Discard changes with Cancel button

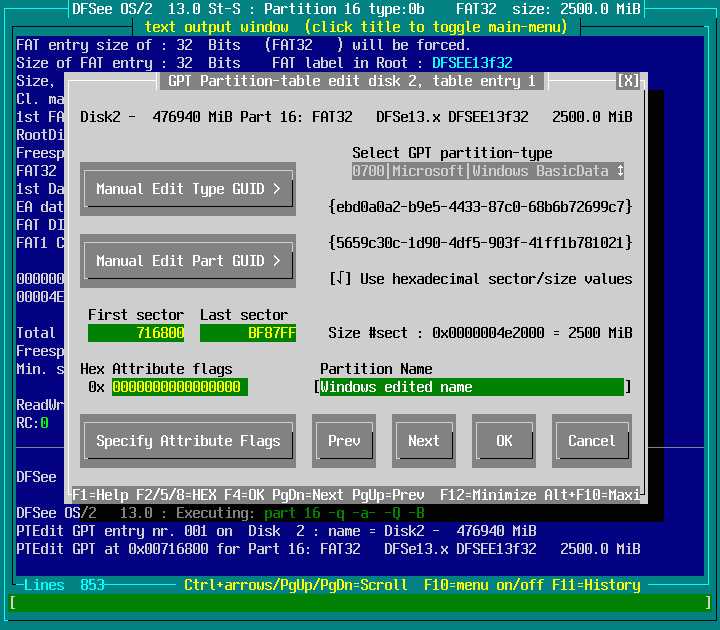coord(591,441)
